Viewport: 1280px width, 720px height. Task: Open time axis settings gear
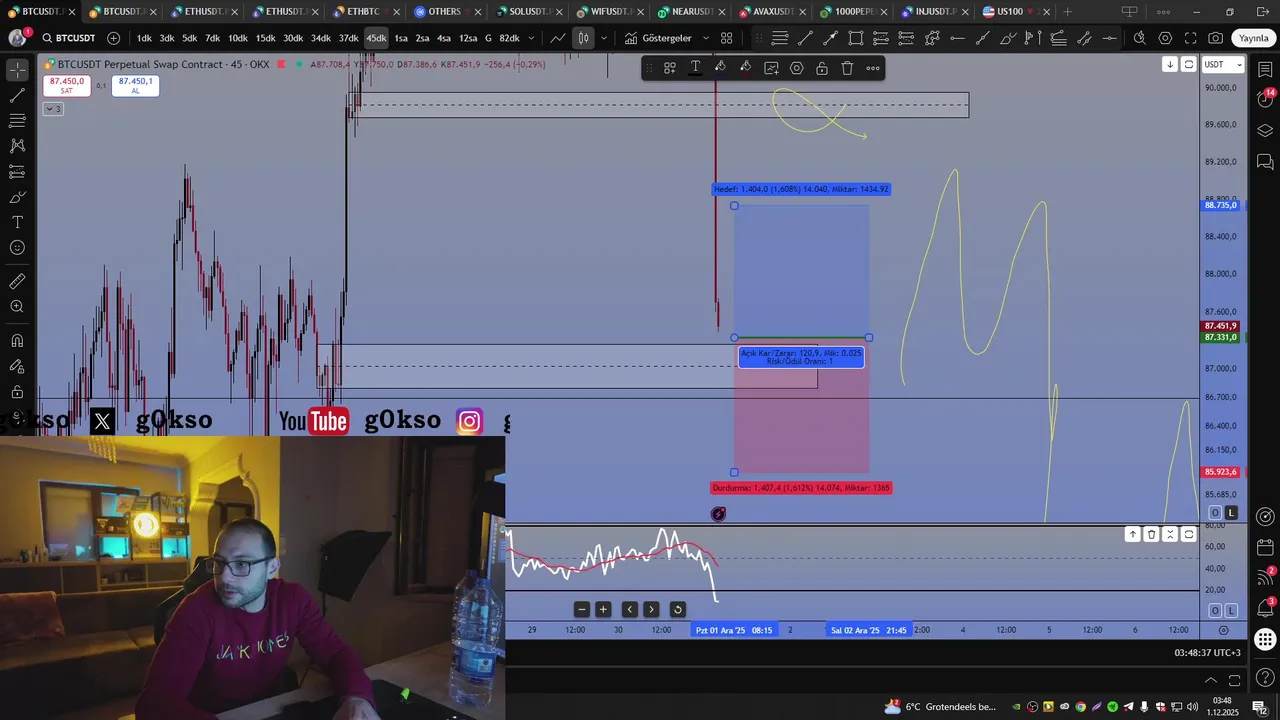click(1223, 630)
